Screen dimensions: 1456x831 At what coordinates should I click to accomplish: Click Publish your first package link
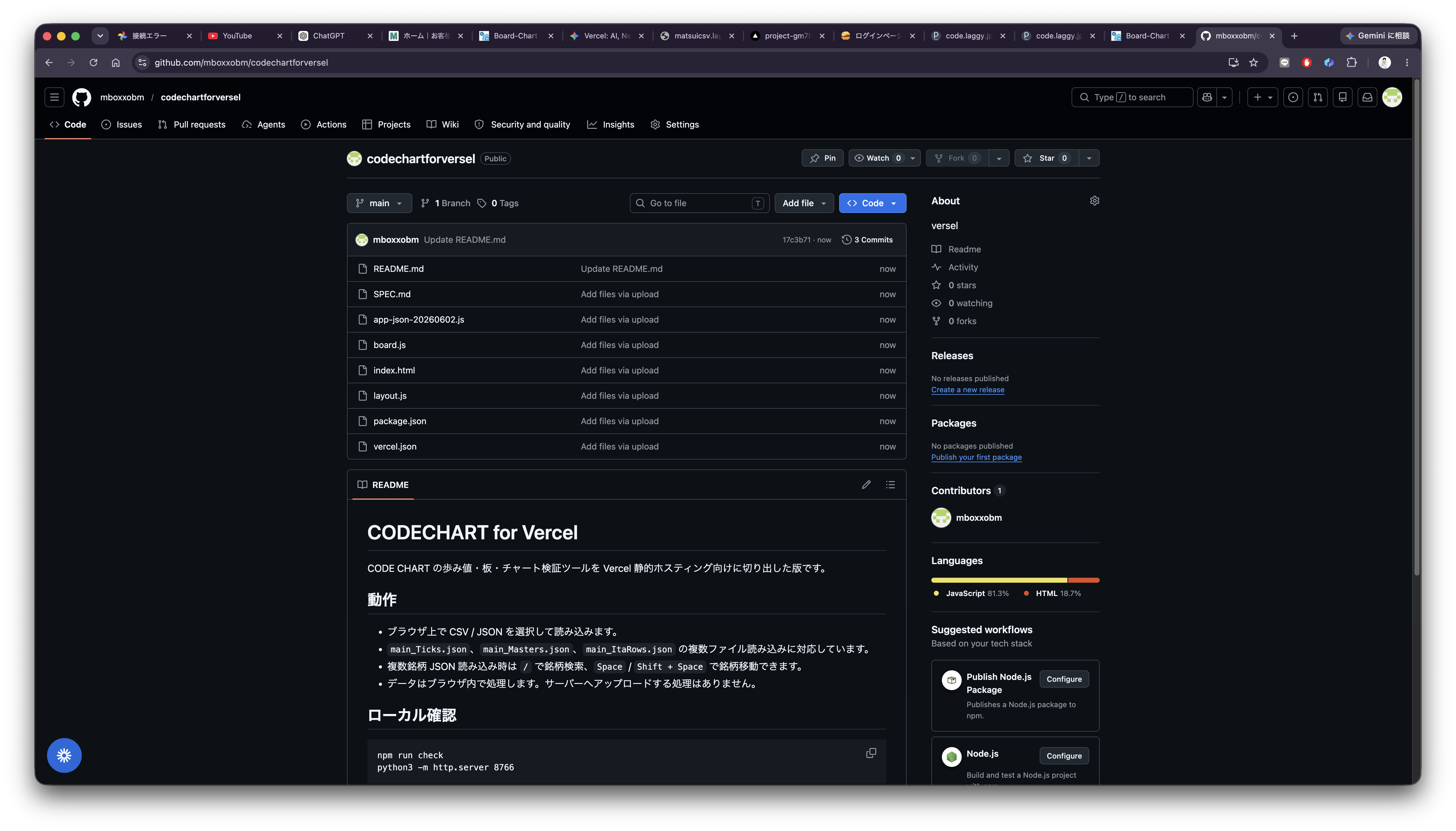(976, 457)
